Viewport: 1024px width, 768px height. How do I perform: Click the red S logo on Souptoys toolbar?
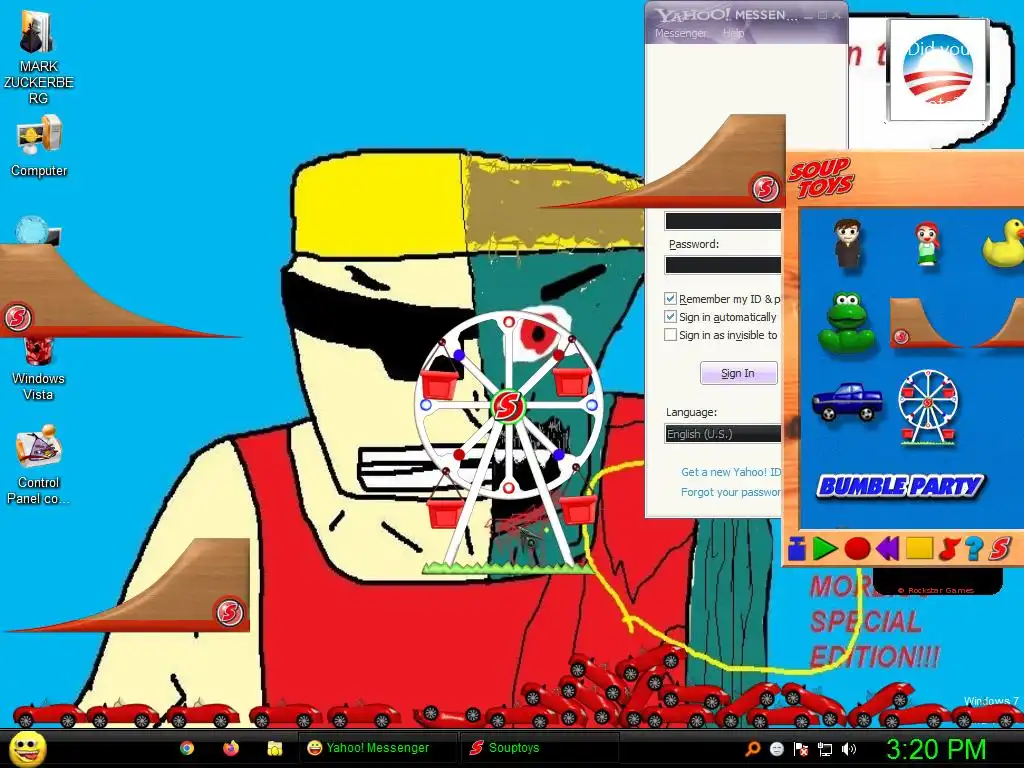coord(999,549)
